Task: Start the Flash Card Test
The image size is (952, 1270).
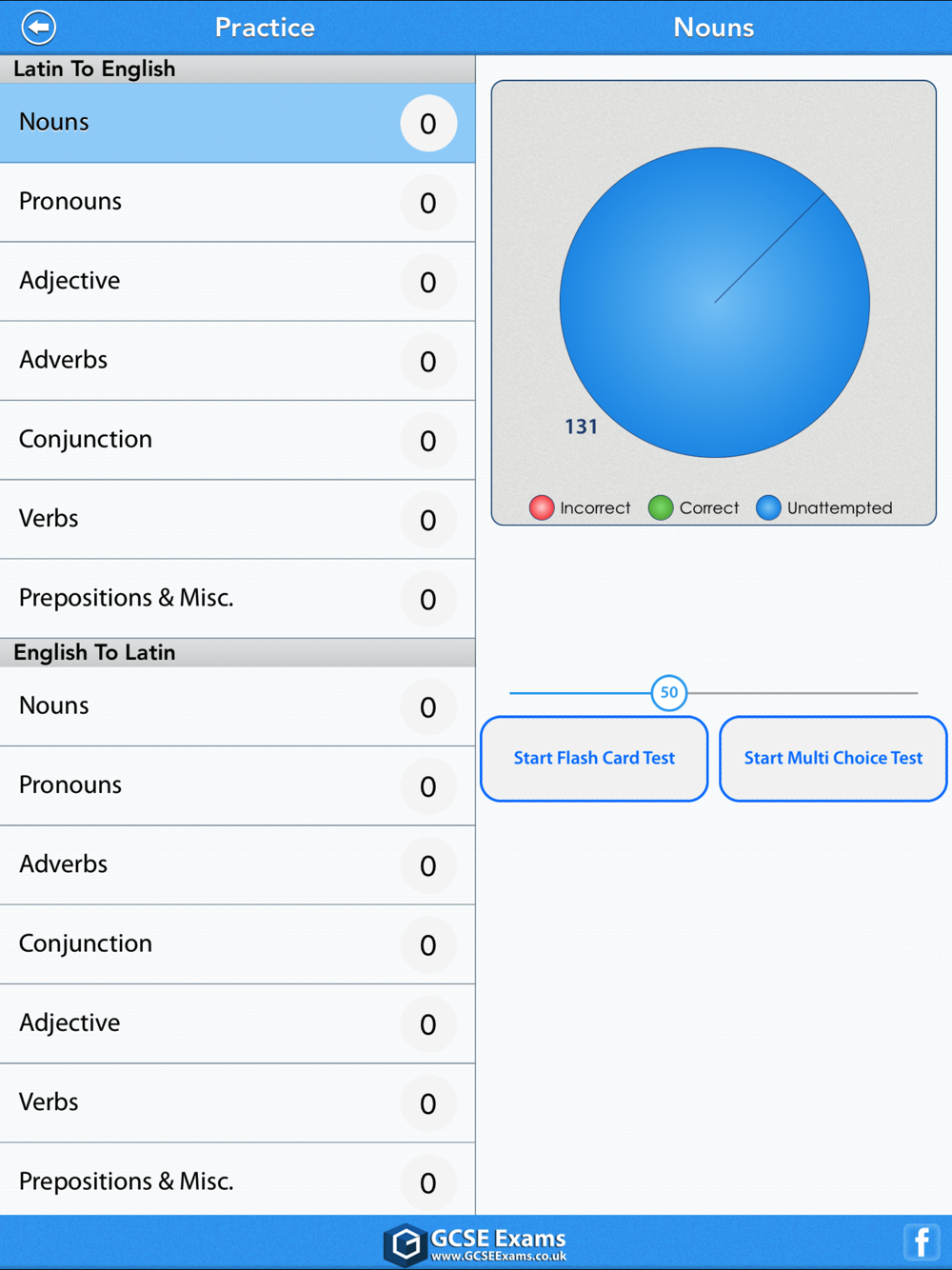Action: point(594,759)
